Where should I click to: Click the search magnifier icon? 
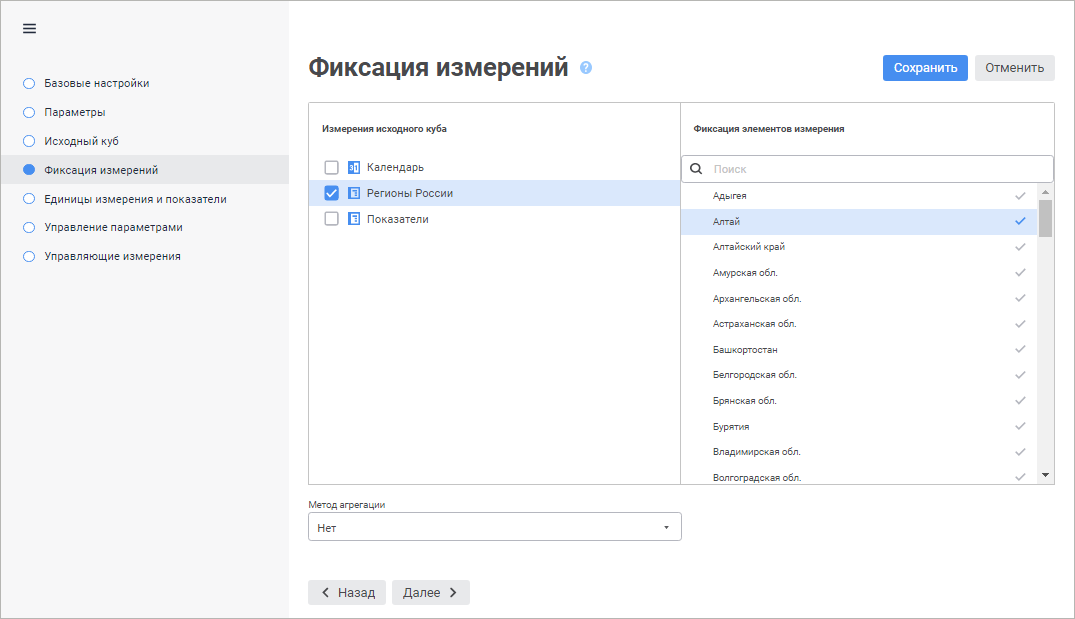click(x=696, y=169)
